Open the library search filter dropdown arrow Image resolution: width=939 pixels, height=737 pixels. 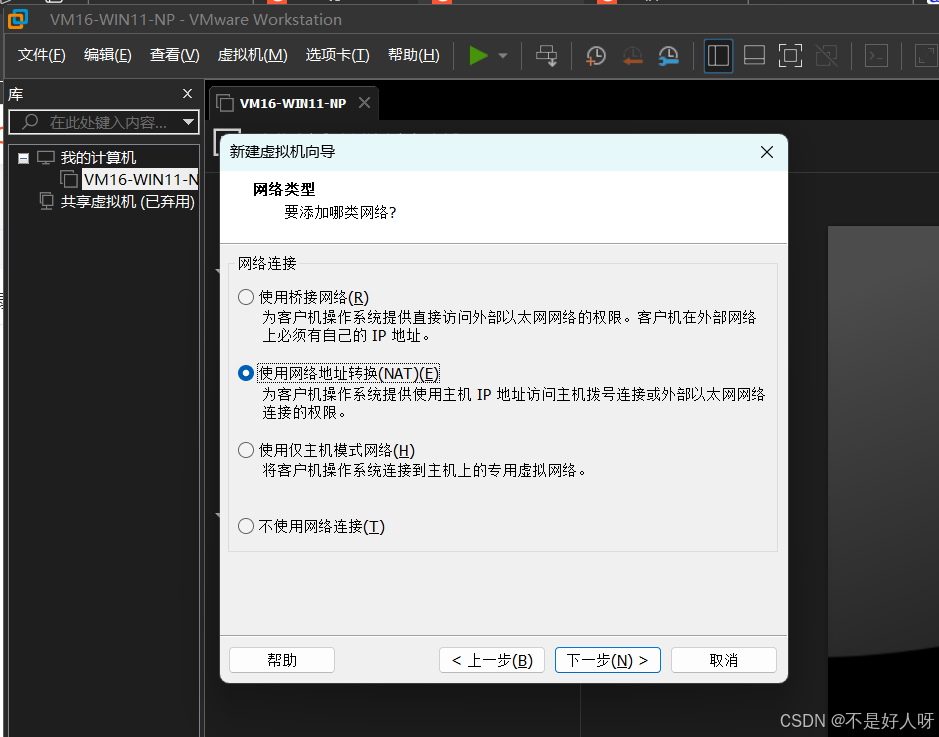point(189,122)
